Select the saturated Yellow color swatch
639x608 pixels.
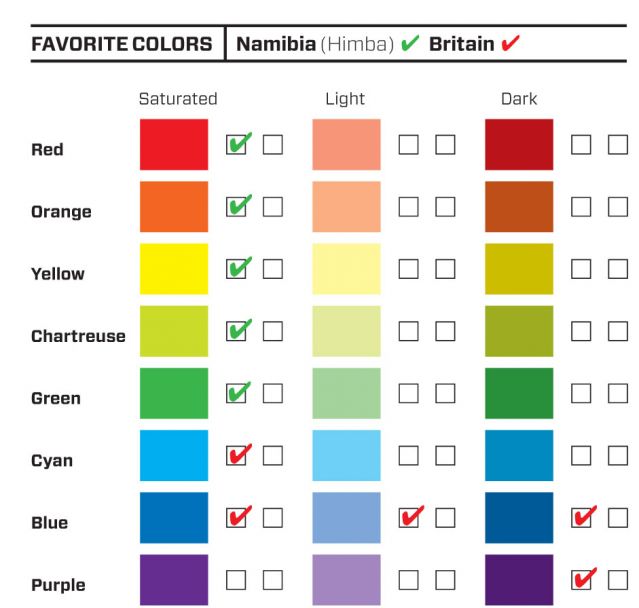(174, 269)
